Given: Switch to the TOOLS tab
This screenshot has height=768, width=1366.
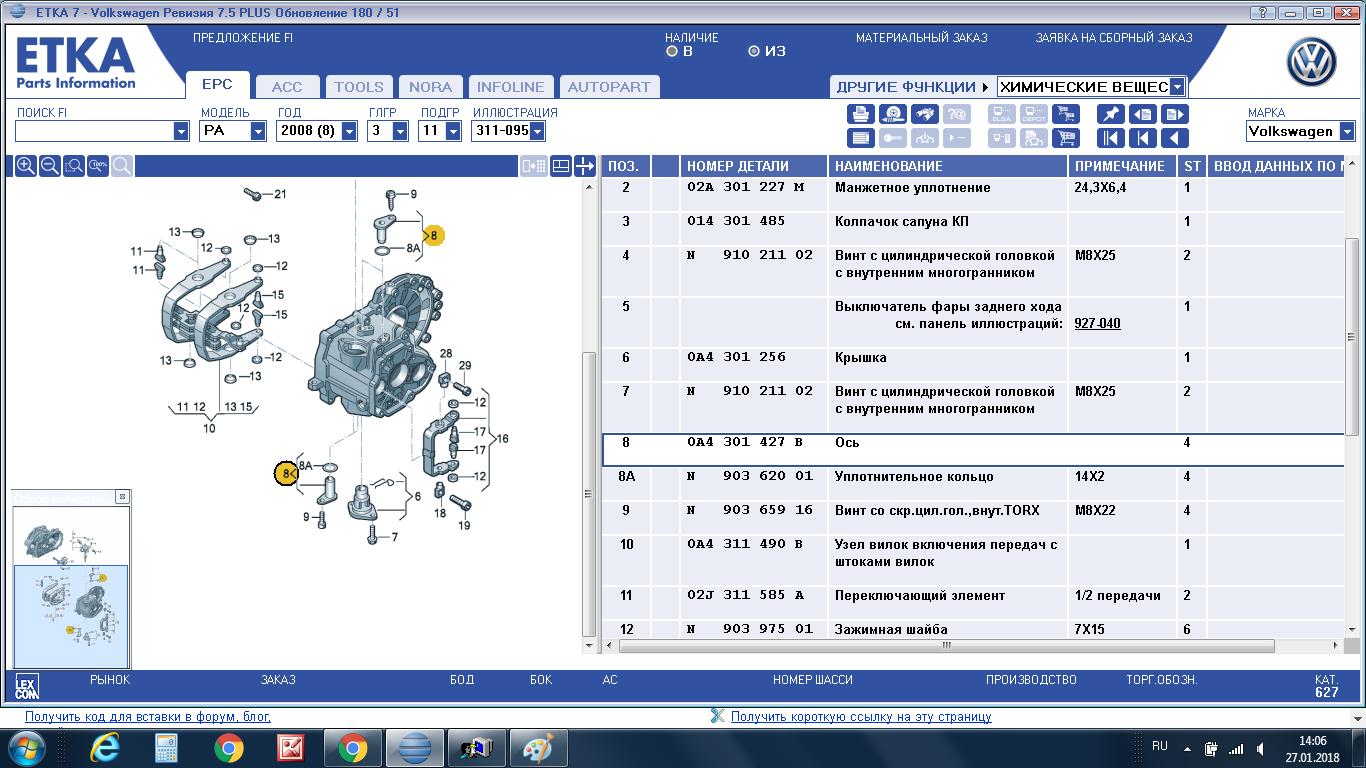Looking at the screenshot, I should click(359, 87).
